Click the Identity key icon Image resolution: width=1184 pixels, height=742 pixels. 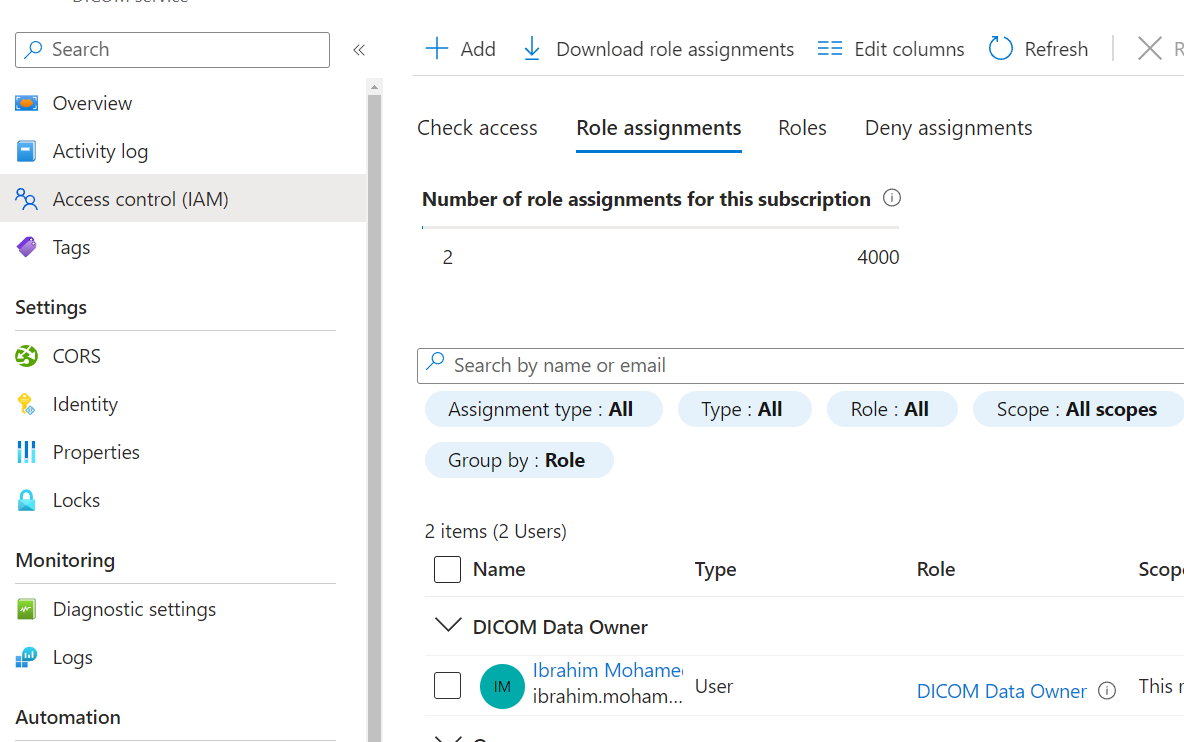(27, 404)
